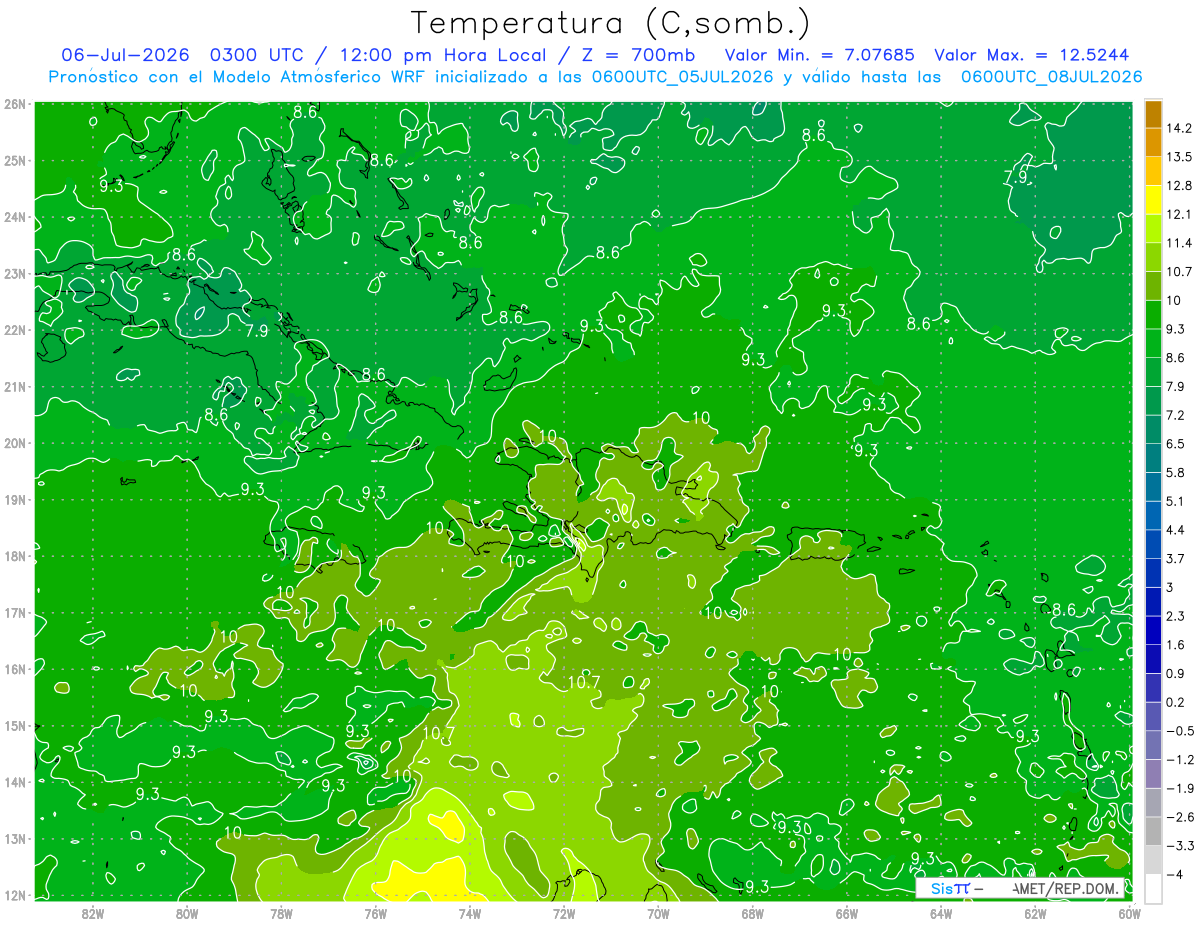
Task: Click the "6.5" label on the color scale
Action: (1176, 444)
